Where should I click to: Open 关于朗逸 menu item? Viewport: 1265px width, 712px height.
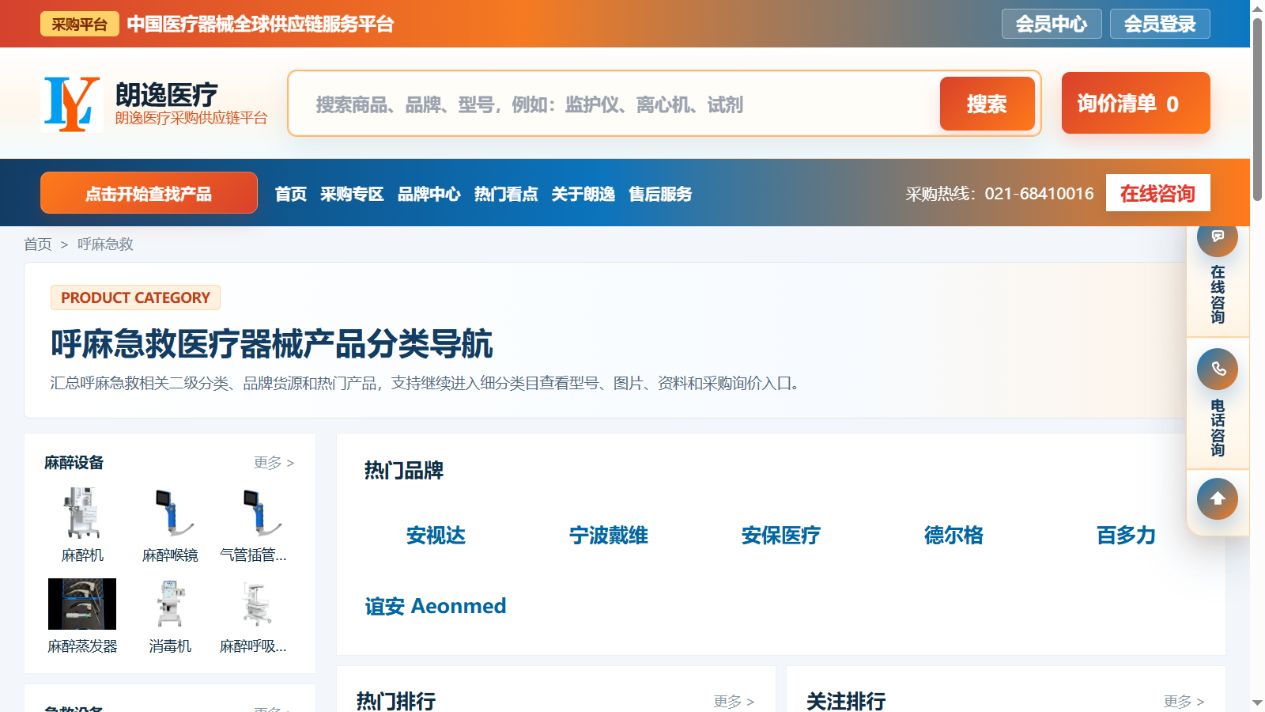pyautogui.click(x=583, y=194)
